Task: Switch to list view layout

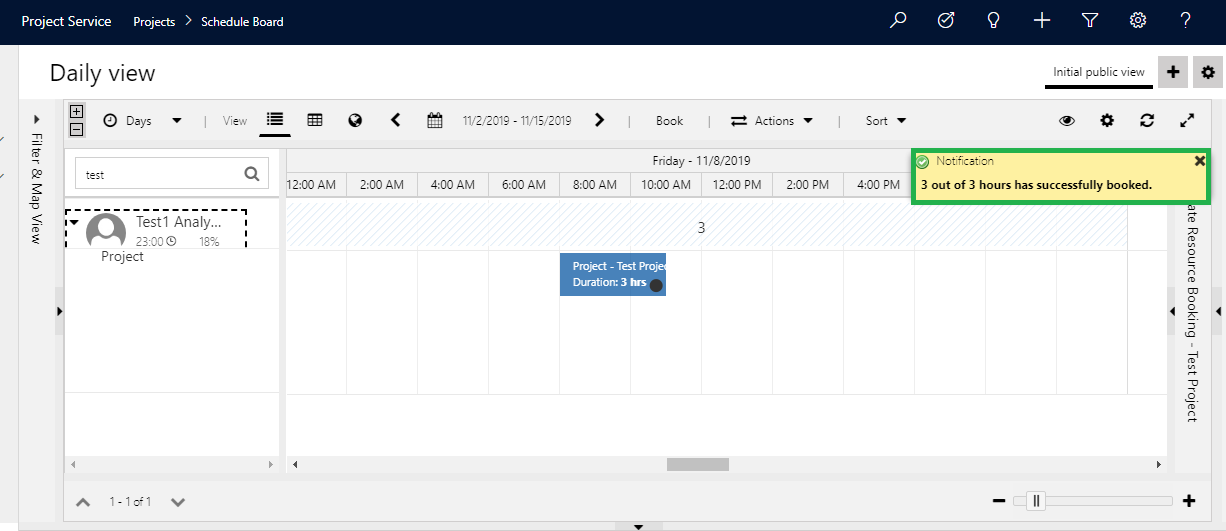Action: coord(275,120)
